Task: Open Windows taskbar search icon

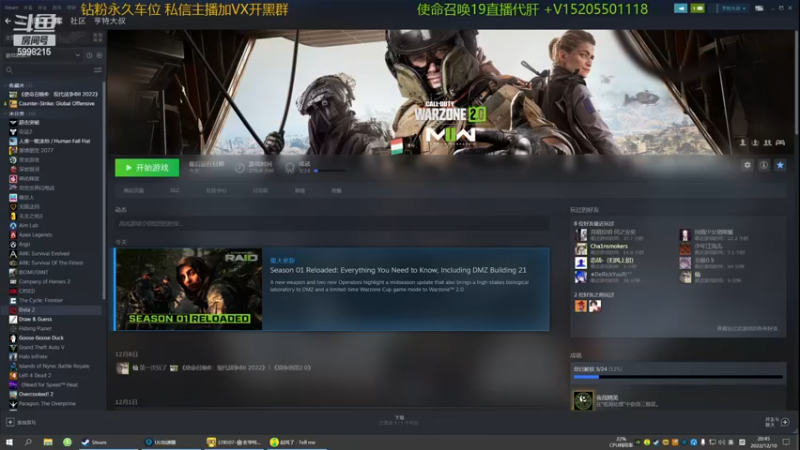Action: 28,442
